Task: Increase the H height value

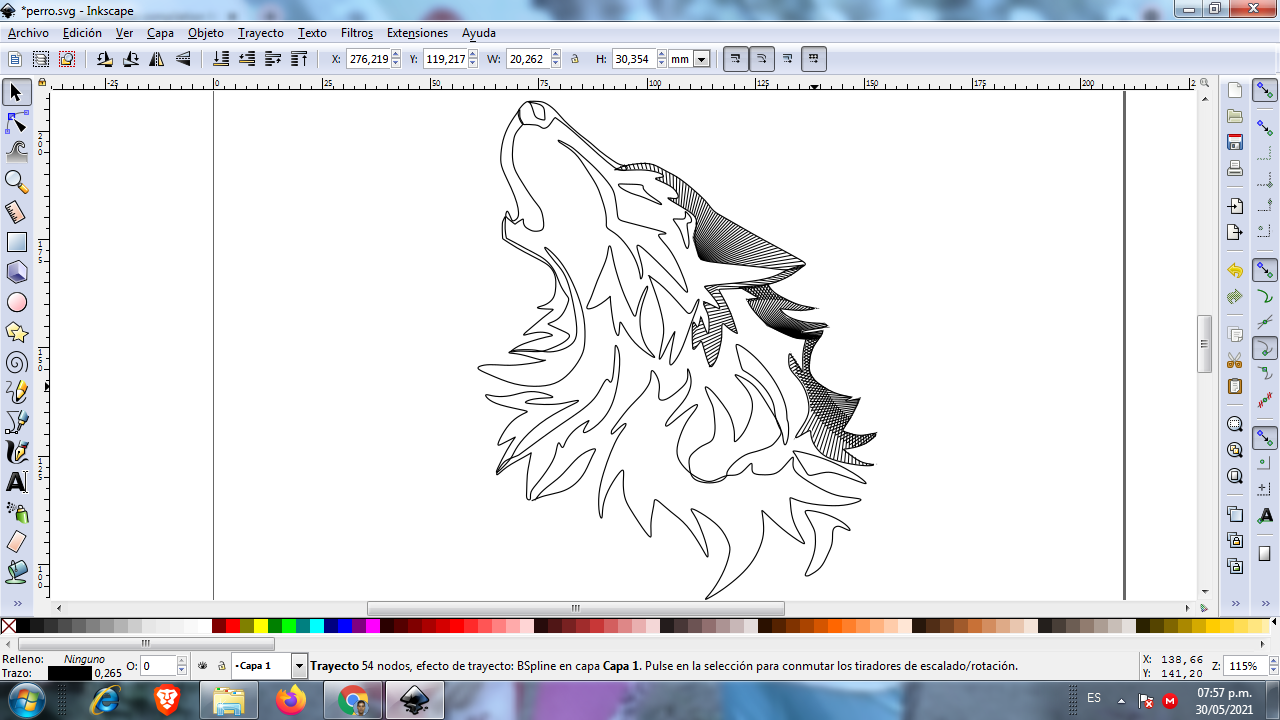Action: point(662,55)
